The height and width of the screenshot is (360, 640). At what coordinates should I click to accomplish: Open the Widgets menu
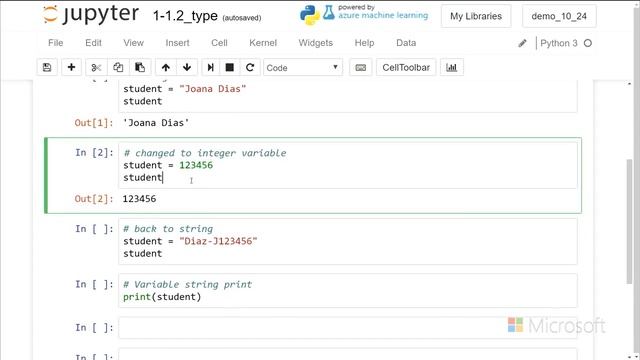(316, 43)
